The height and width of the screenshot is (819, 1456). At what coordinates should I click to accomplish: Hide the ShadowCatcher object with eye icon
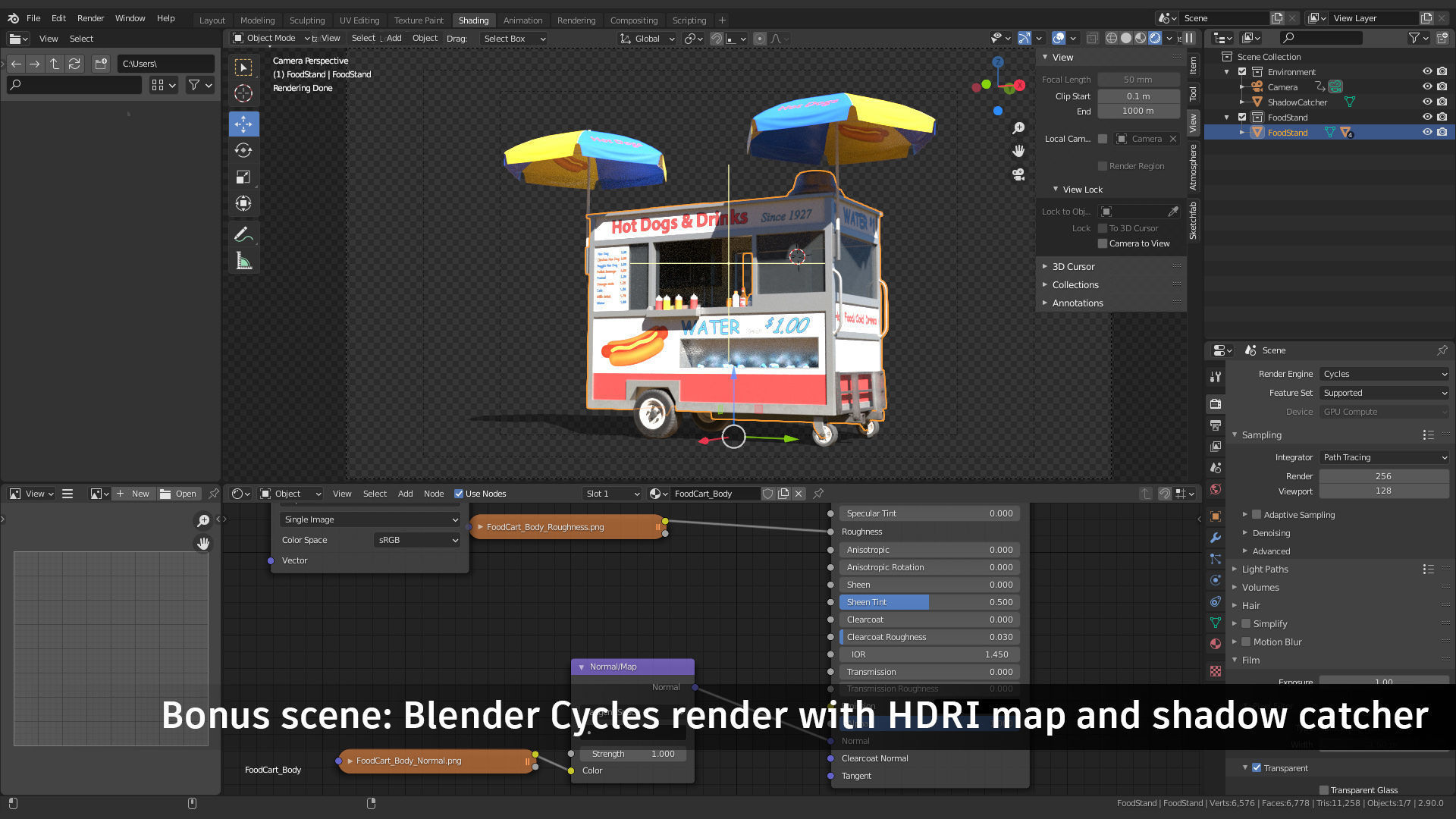point(1426,102)
